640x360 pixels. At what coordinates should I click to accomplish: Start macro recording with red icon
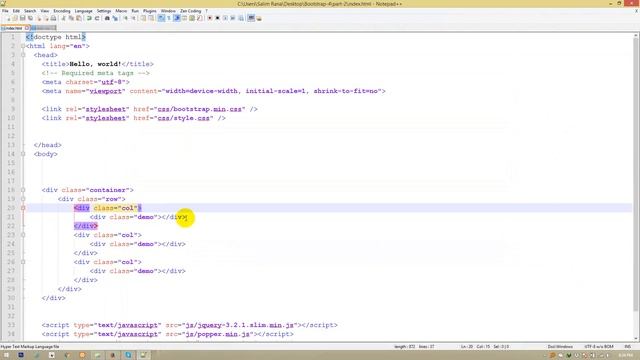coord(209,18)
